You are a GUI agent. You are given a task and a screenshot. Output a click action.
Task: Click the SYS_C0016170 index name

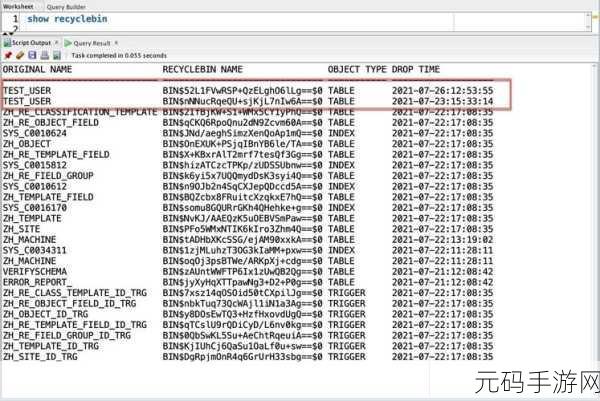point(34,208)
